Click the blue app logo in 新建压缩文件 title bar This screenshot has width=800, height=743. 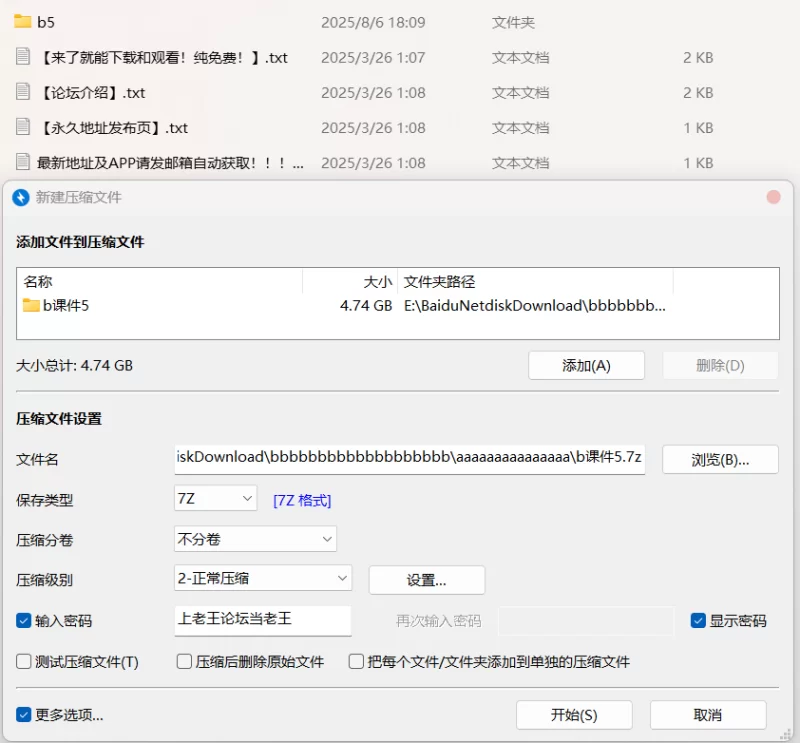21,197
